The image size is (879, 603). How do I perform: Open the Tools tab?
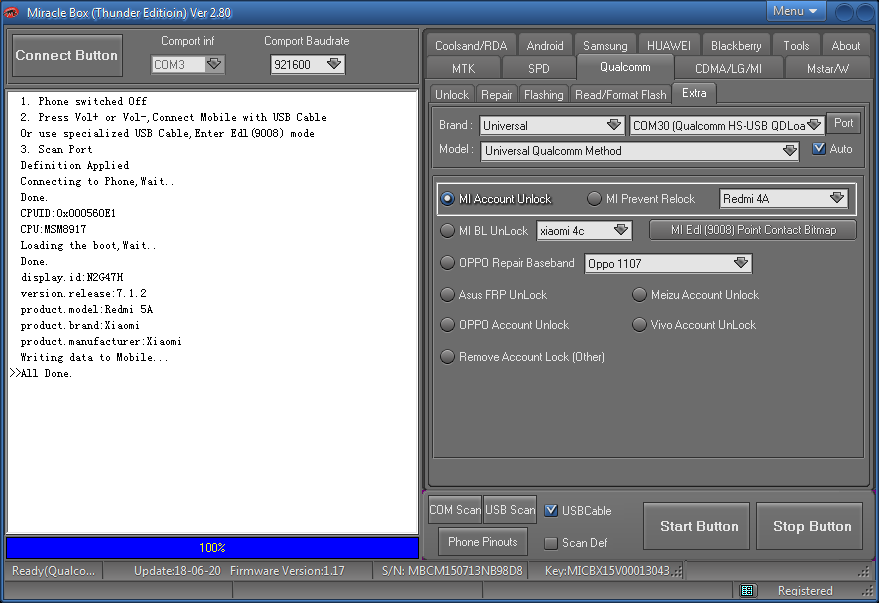(x=796, y=45)
